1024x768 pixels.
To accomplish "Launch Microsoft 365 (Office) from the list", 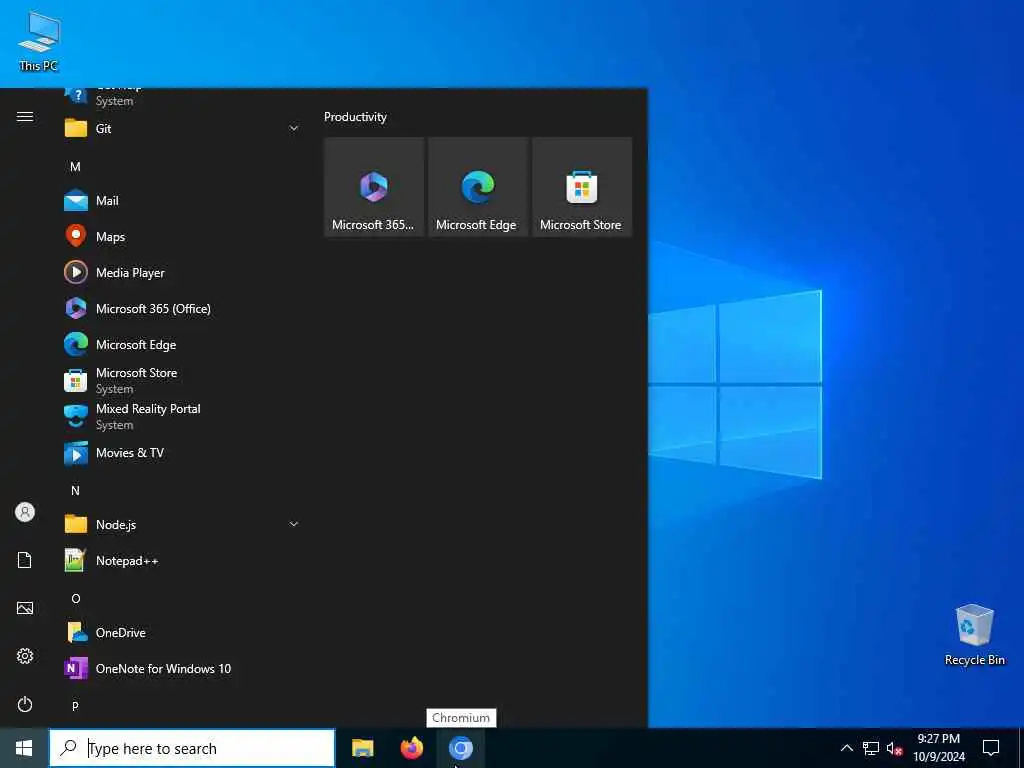I will click(182, 308).
